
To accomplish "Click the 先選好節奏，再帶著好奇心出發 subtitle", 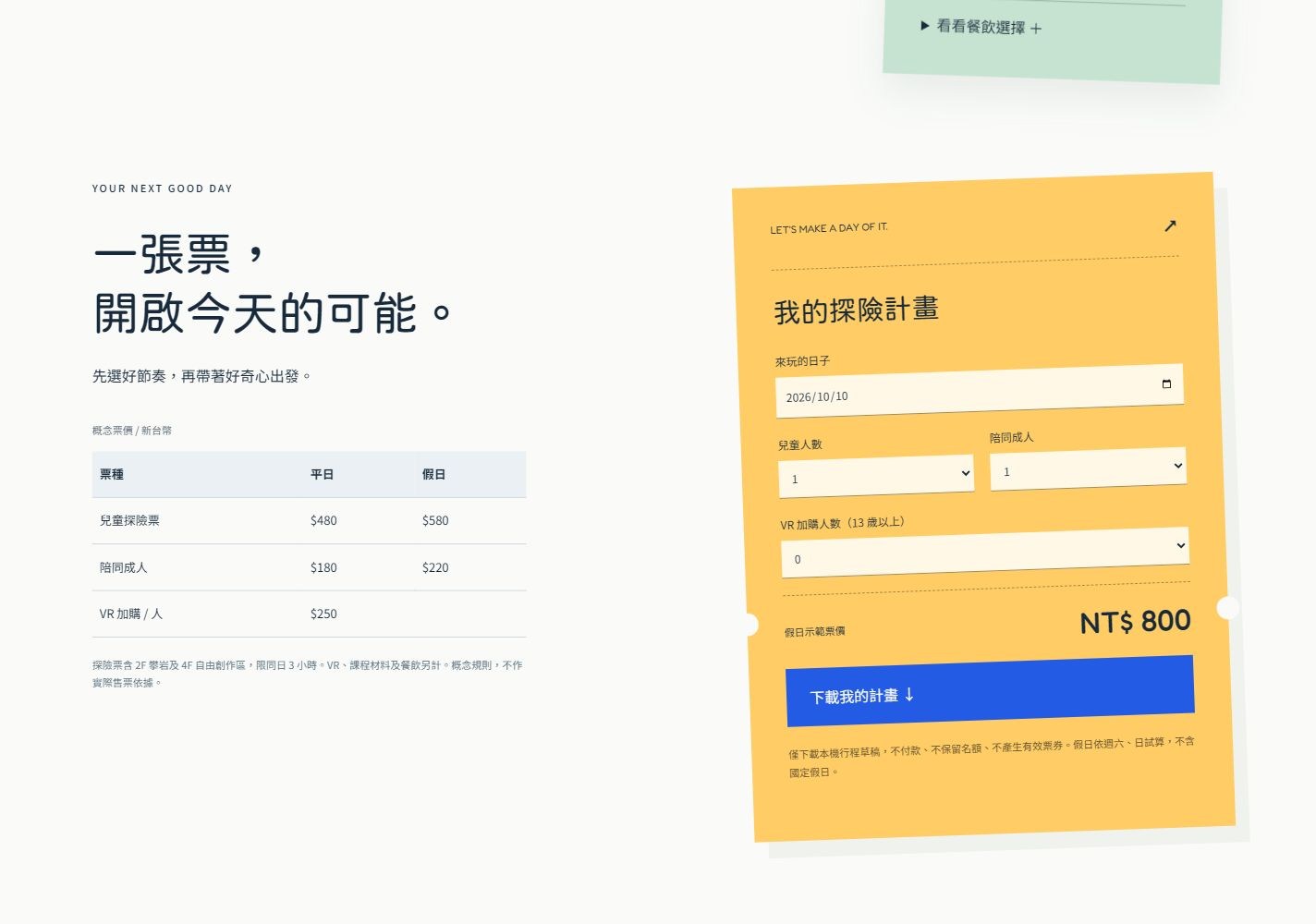I will coord(202,376).
